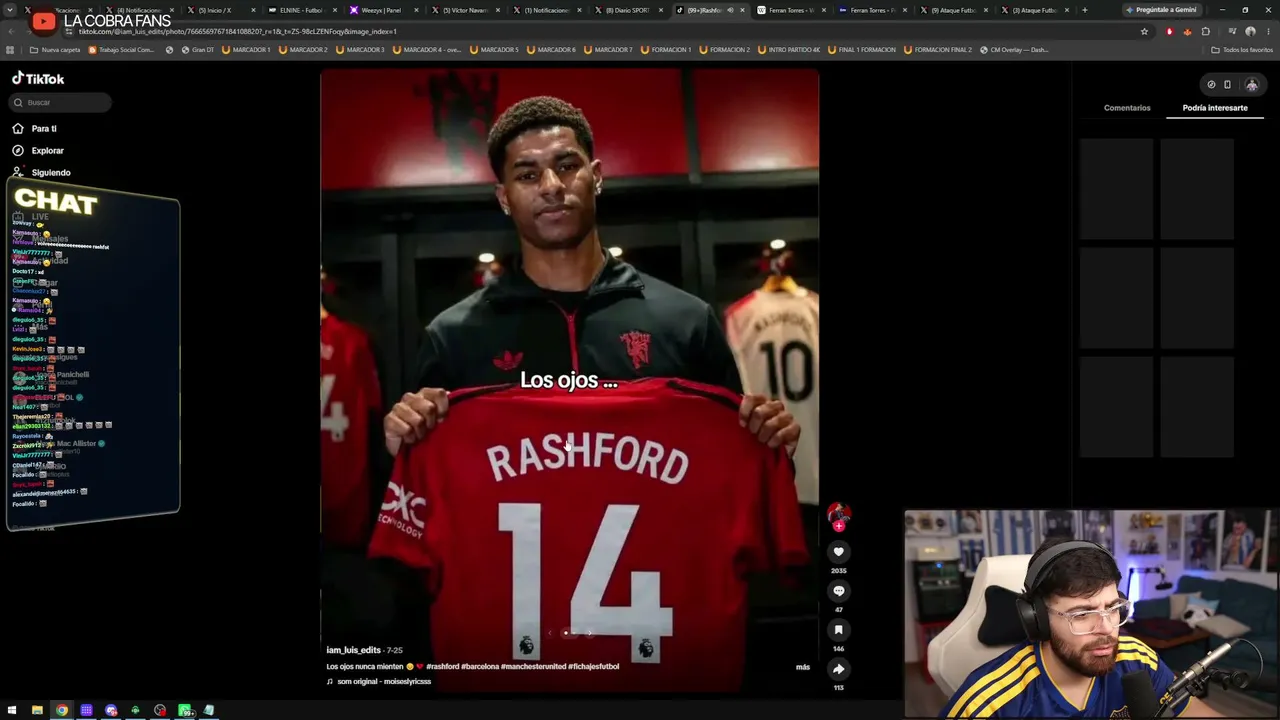Switch to the Podría interesarte tab
The image size is (1280, 720).
[x=1215, y=108]
